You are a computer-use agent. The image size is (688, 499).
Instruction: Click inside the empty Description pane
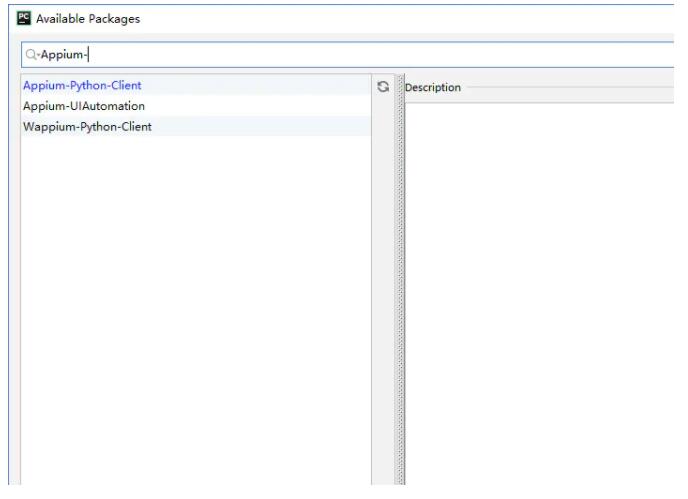[540, 290]
